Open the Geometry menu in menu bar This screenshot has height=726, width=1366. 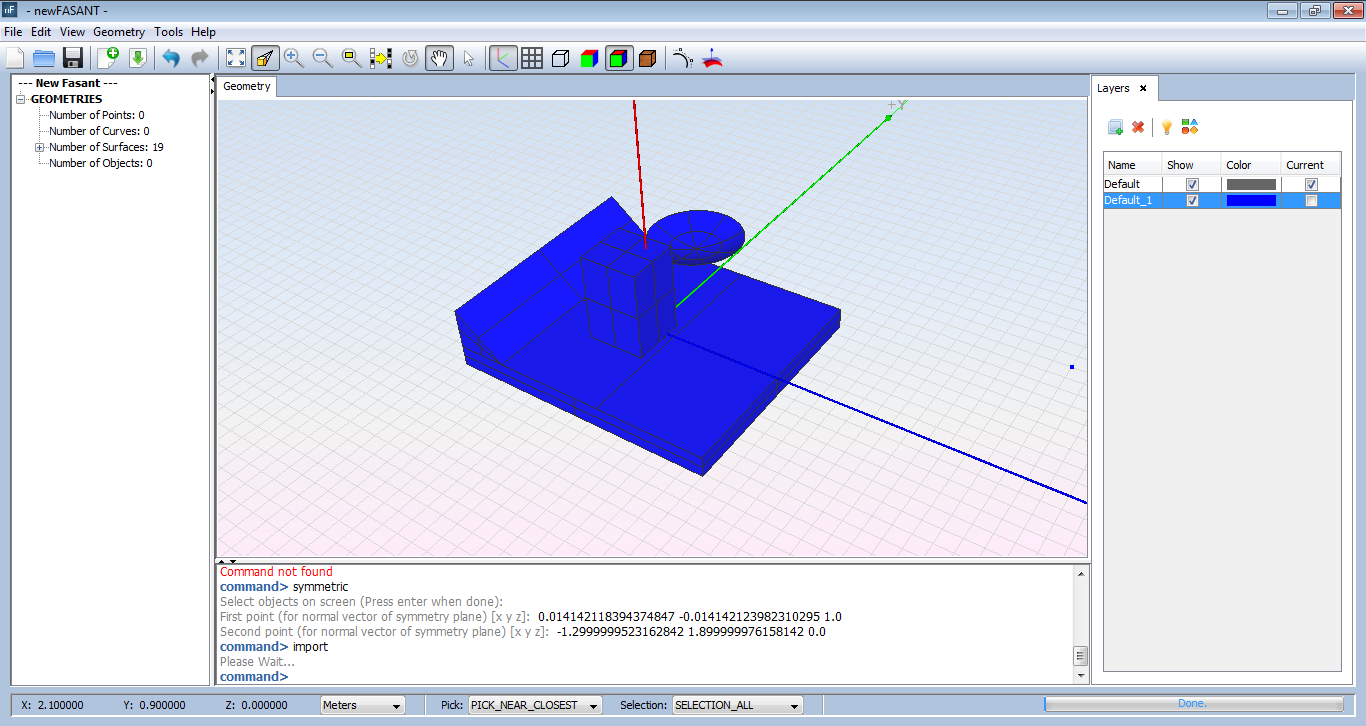tap(119, 32)
